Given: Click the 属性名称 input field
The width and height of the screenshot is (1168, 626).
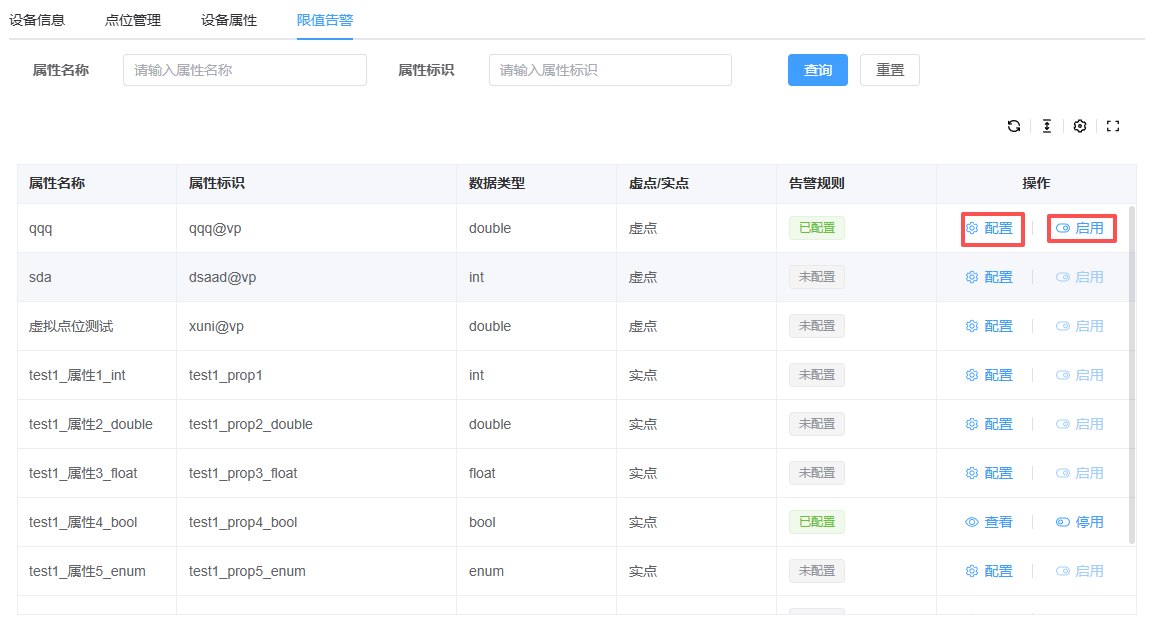Looking at the screenshot, I should tap(245, 70).
